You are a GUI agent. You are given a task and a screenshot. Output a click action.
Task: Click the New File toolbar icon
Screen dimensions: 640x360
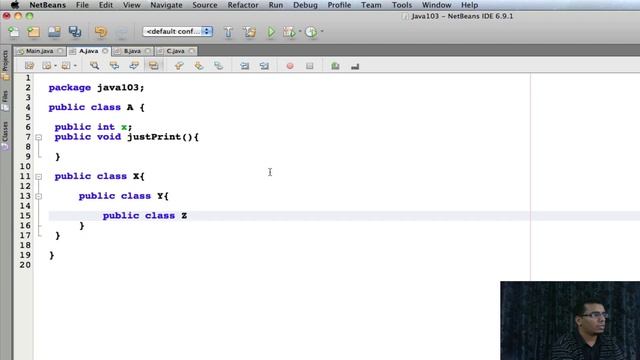(14, 32)
